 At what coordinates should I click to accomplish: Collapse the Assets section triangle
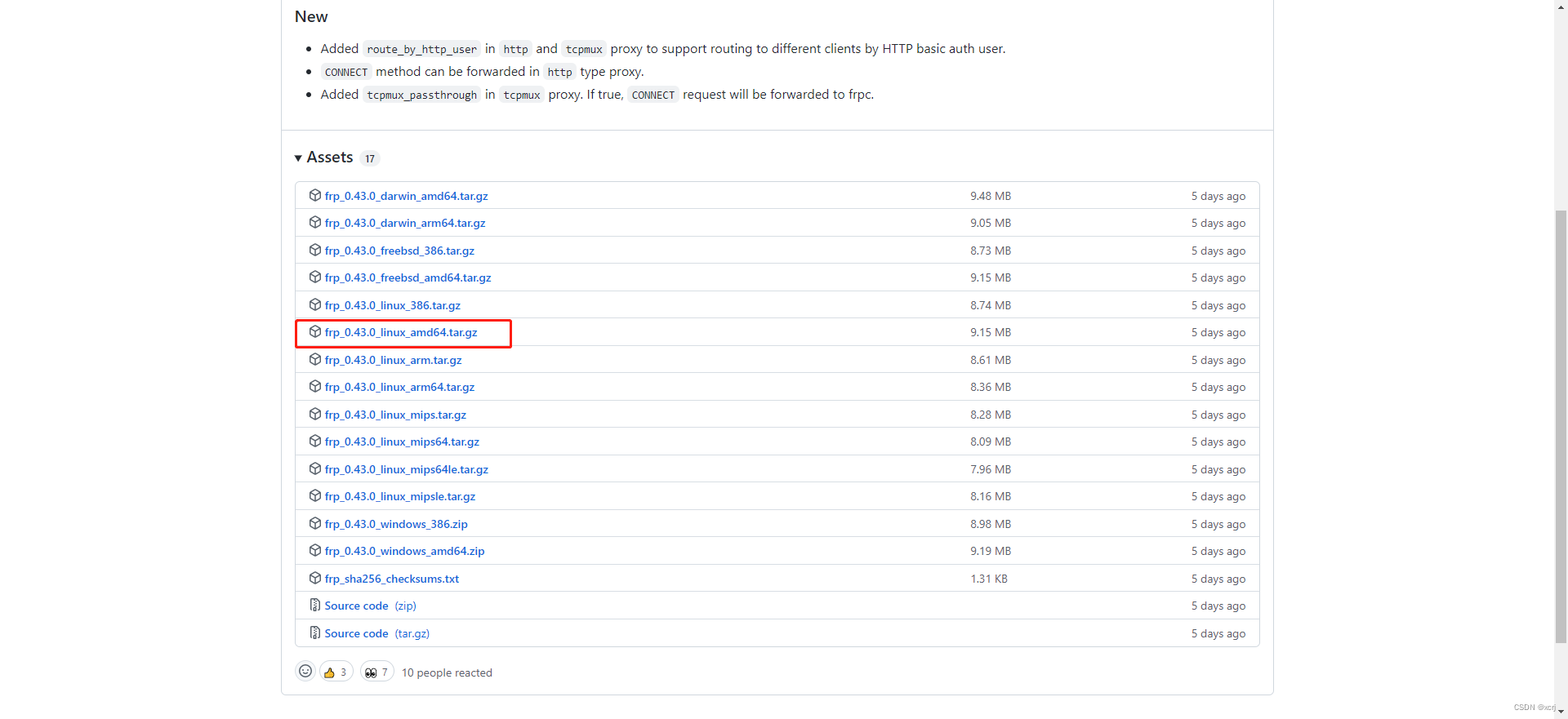click(298, 158)
